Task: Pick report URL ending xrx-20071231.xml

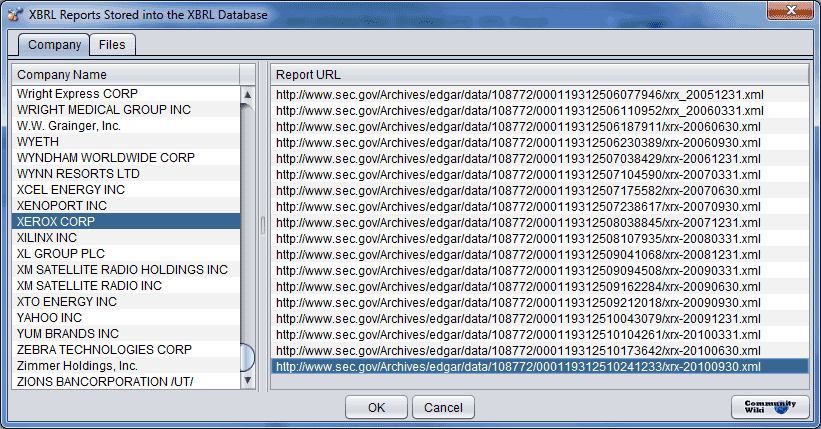Action: click(x=540, y=223)
